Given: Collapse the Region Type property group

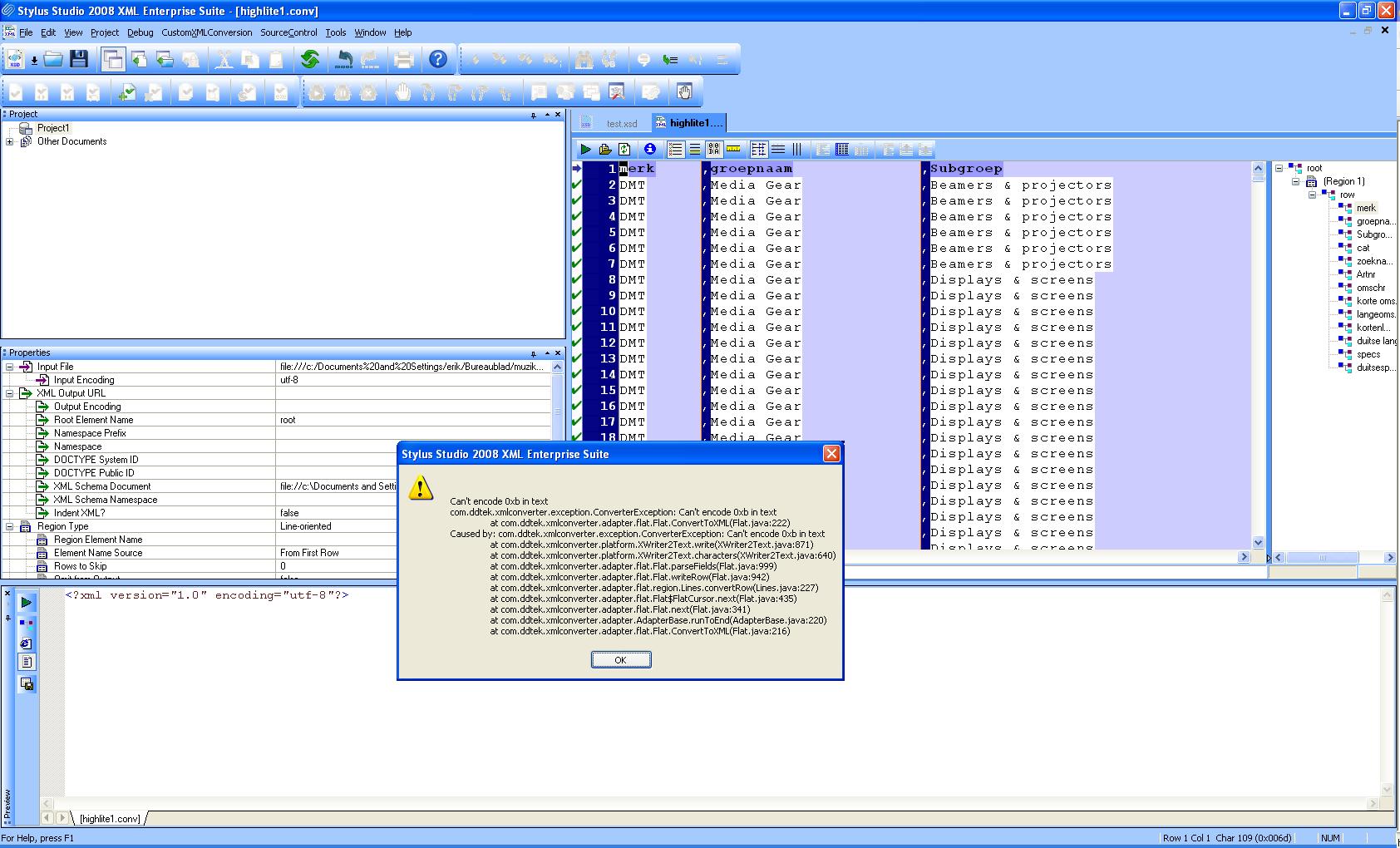Looking at the screenshot, I should [x=10, y=526].
